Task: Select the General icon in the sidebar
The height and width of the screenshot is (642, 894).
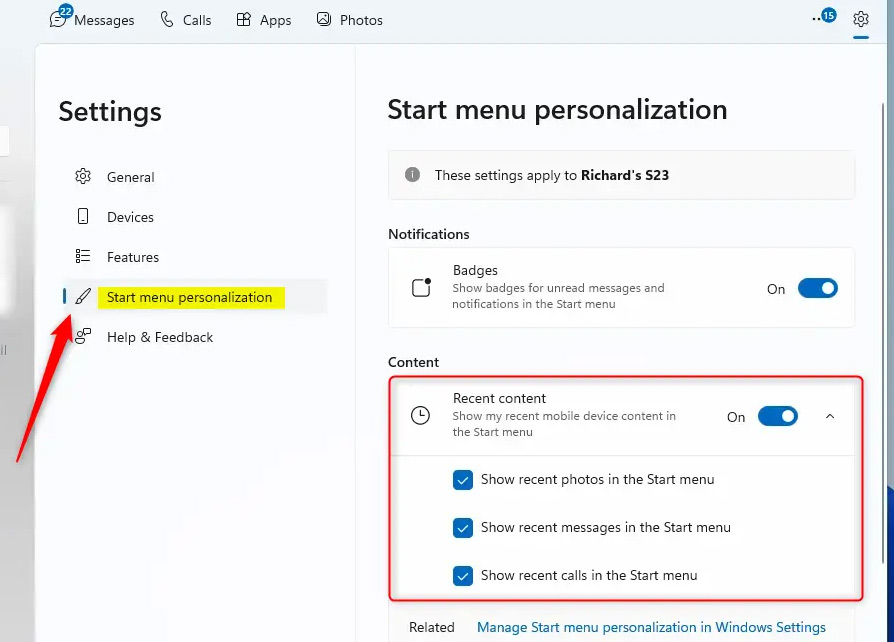Action: [83, 177]
